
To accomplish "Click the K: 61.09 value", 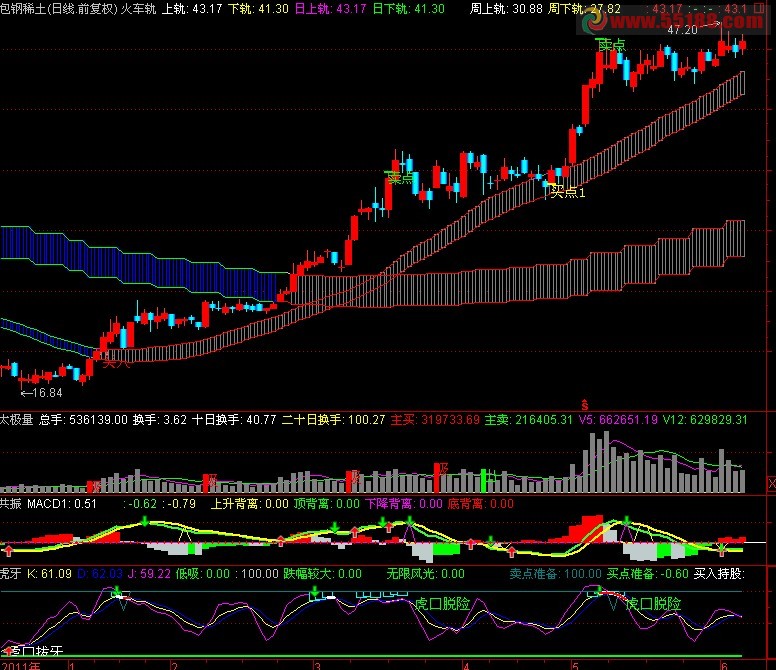I will [49, 574].
